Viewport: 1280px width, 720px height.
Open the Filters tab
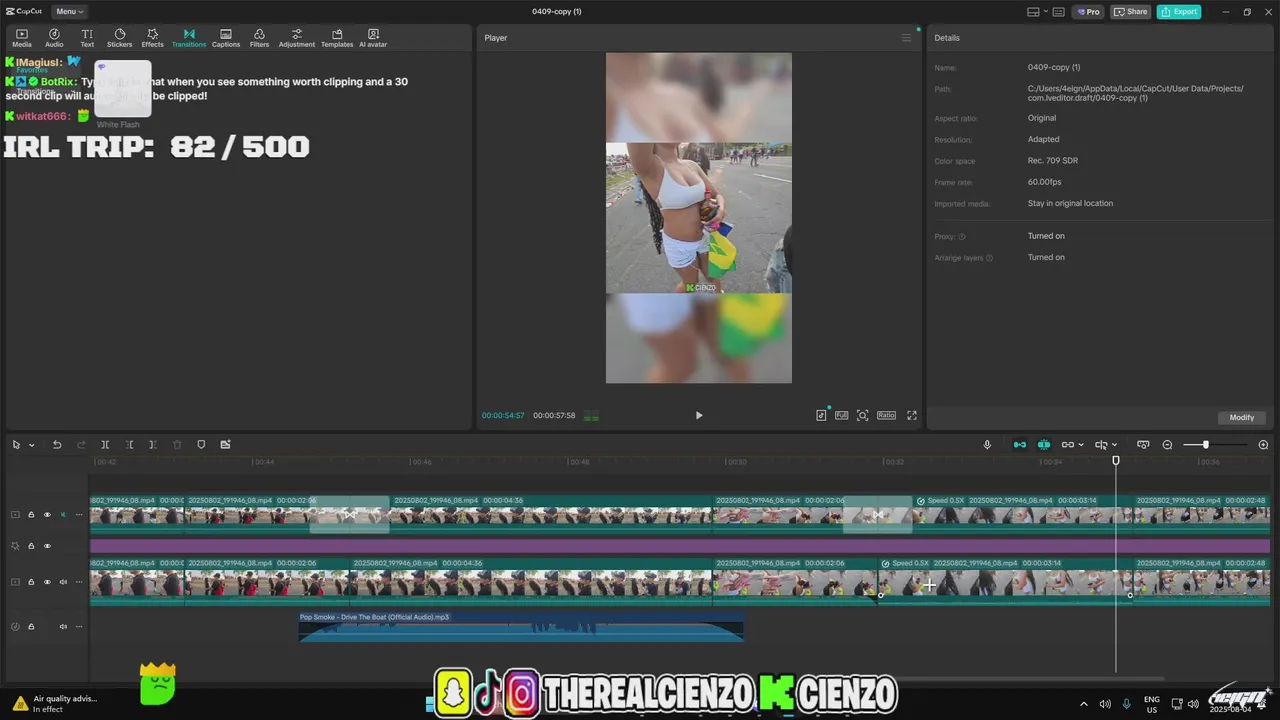[259, 38]
